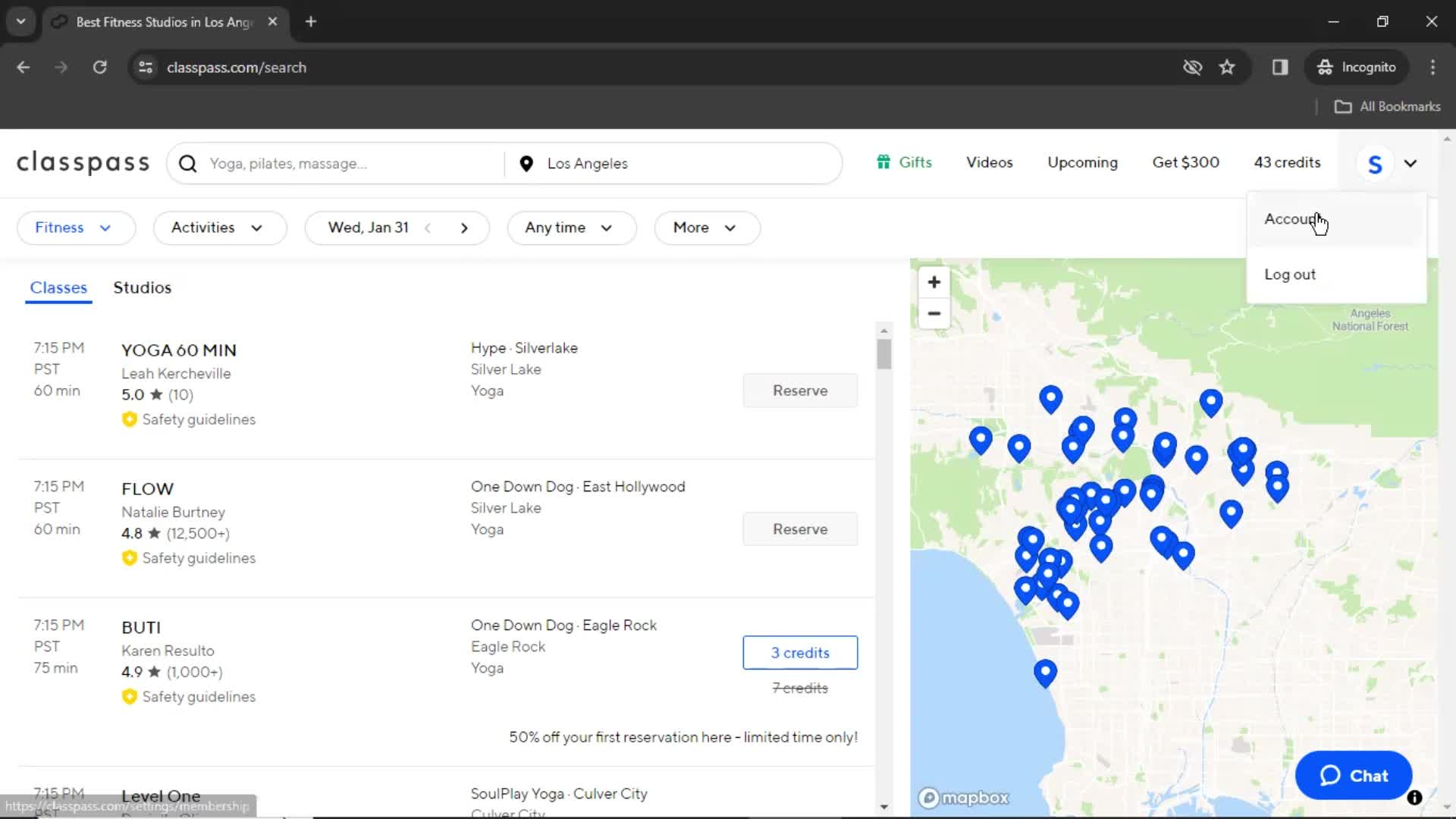Open a new browser tab

311,22
